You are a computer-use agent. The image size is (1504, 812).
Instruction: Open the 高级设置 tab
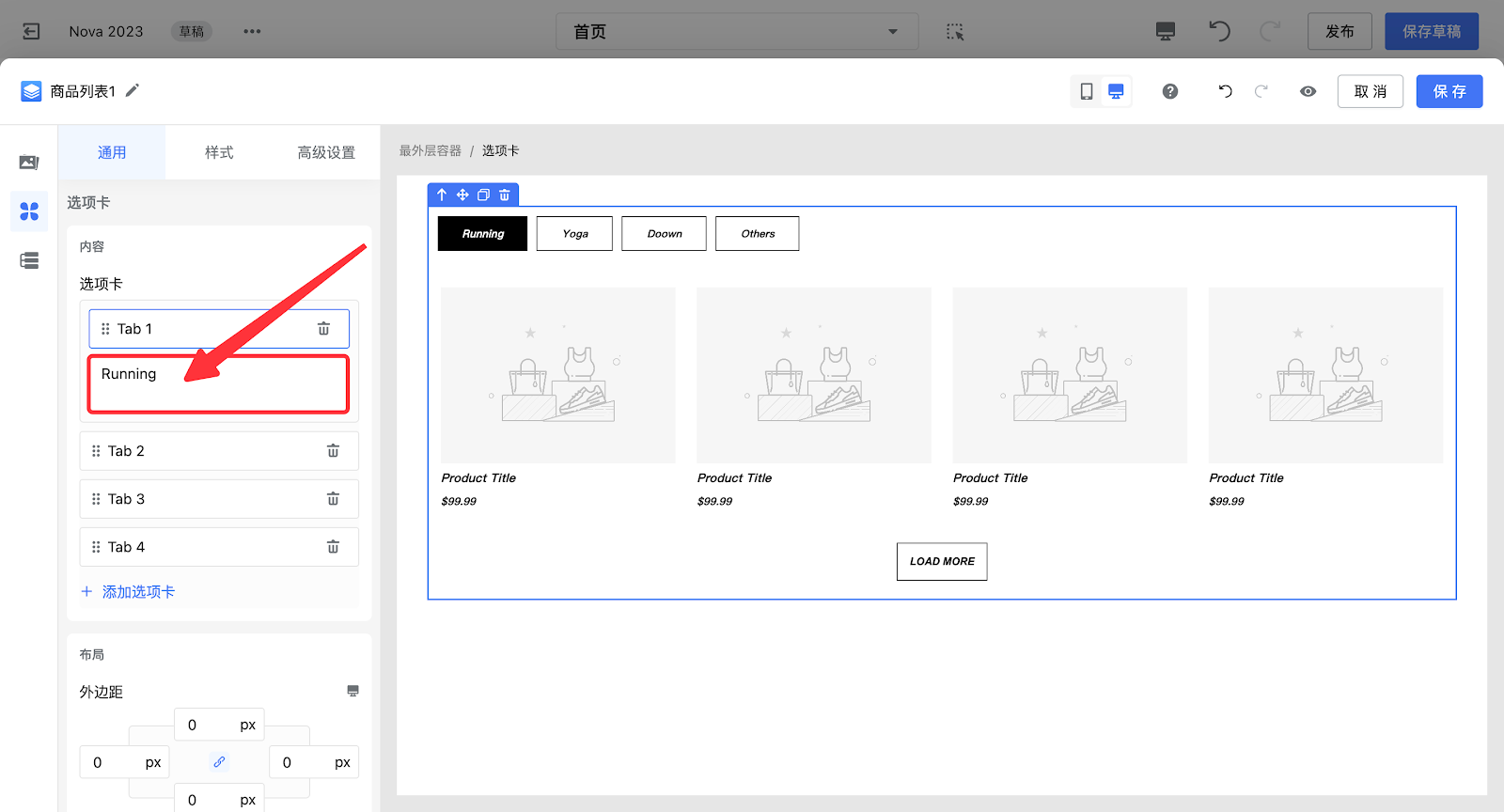[326, 152]
